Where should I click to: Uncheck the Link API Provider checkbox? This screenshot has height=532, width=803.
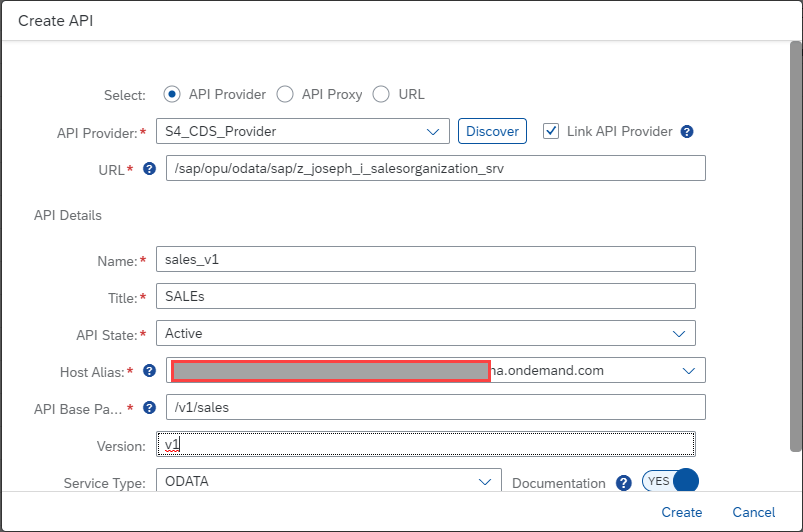(x=551, y=131)
